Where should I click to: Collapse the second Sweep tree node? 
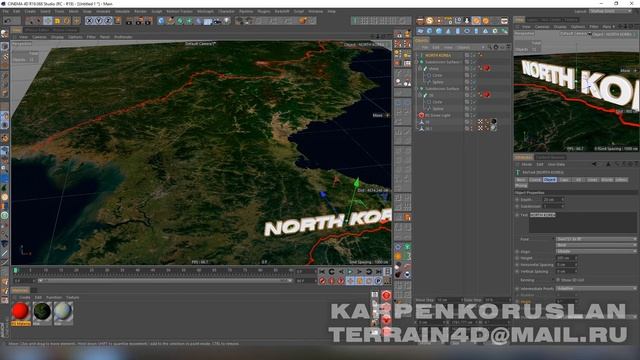click(420, 95)
